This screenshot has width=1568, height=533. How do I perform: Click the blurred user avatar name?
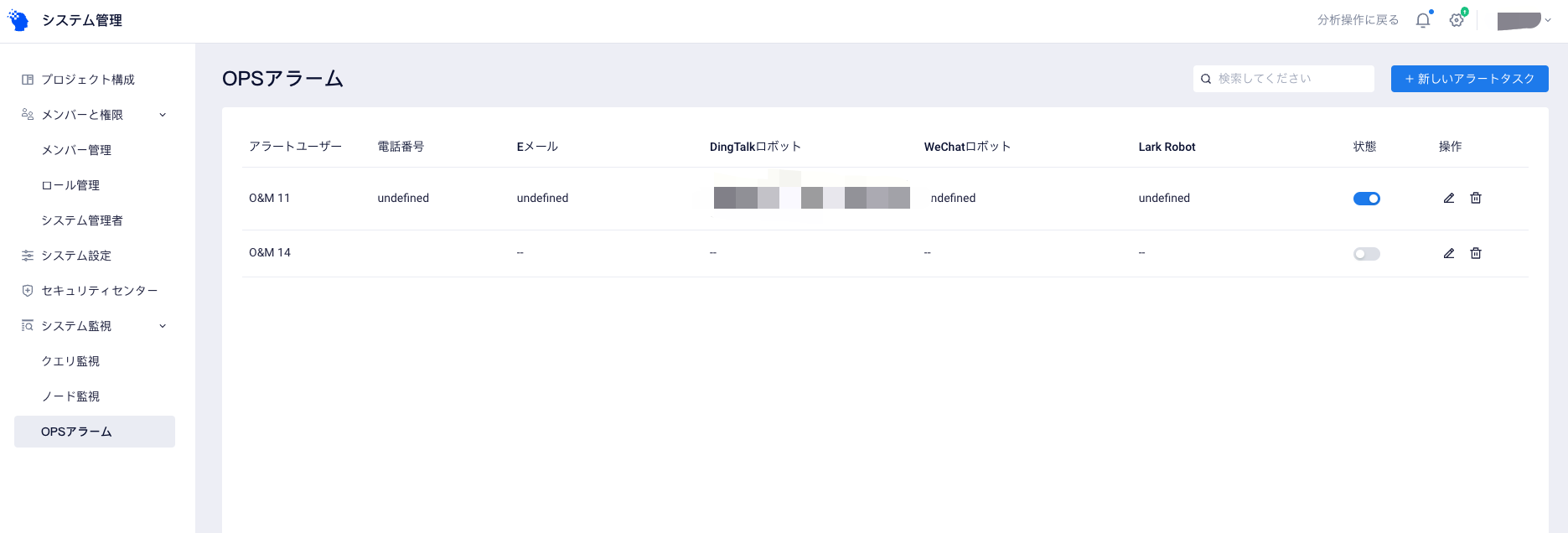1519,21
